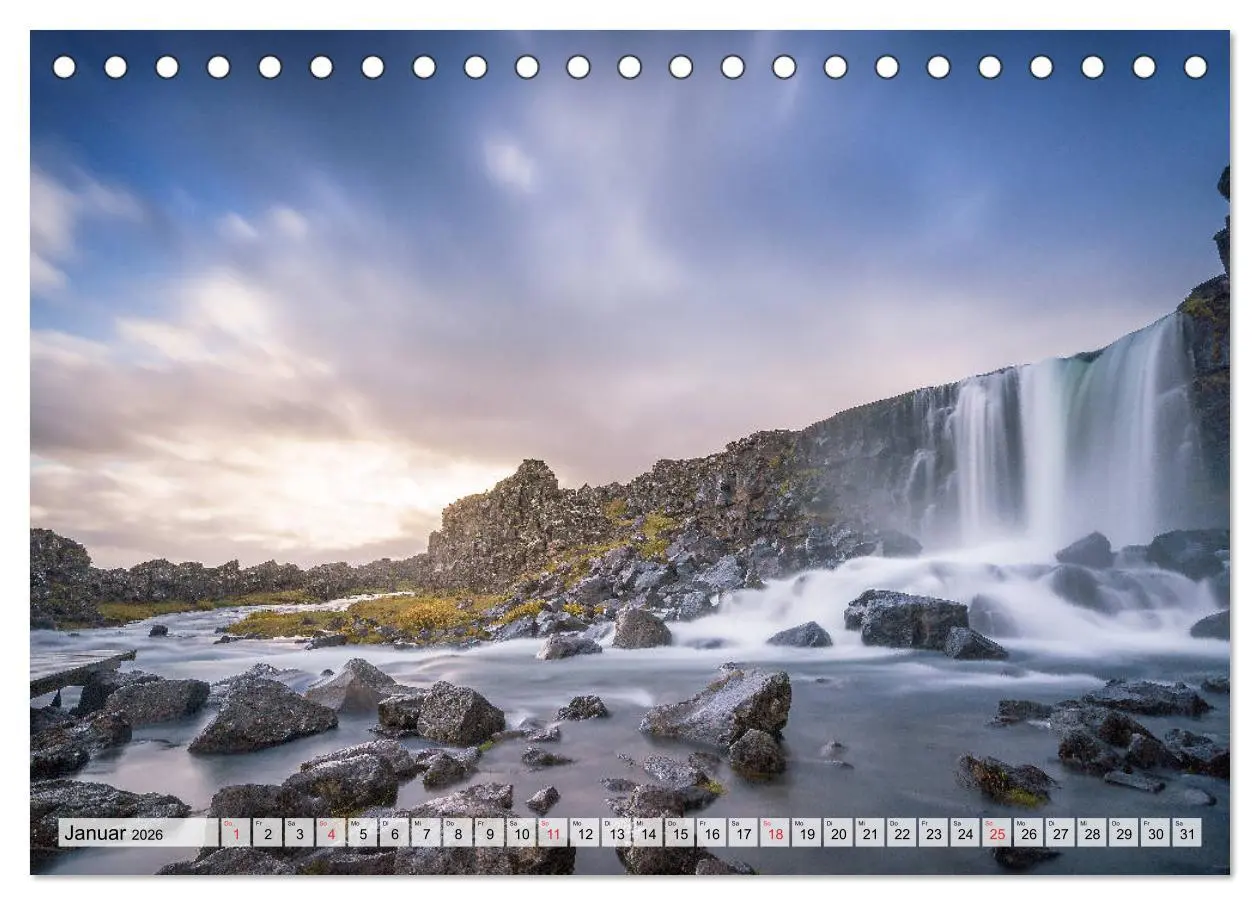Choose the last date 31 cell
The height and width of the screenshot is (905, 1260).
pyautogui.click(x=1186, y=833)
